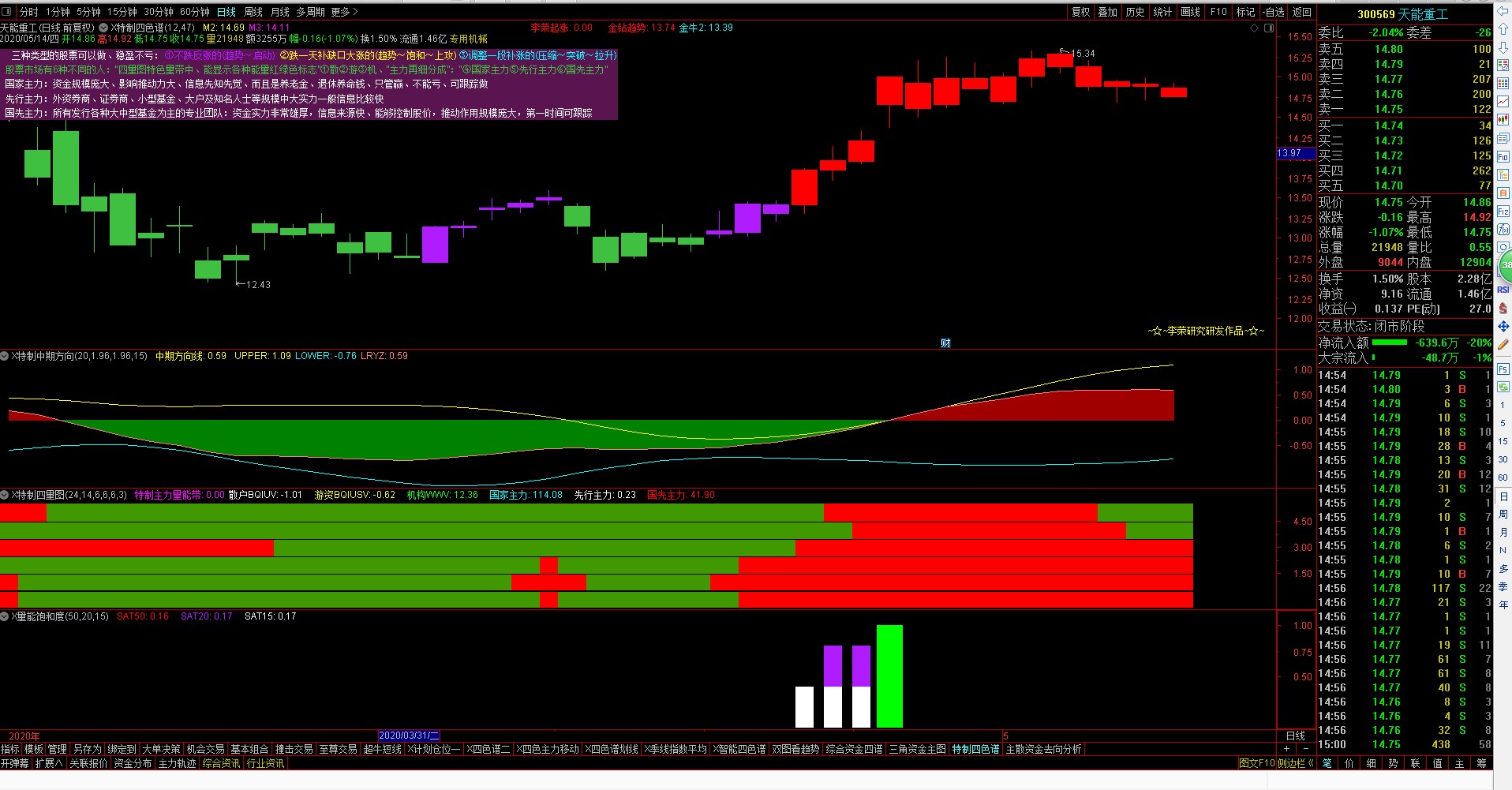1512x790 pixels.
Task: Click the 历史 history button
Action: [x=1135, y=12]
